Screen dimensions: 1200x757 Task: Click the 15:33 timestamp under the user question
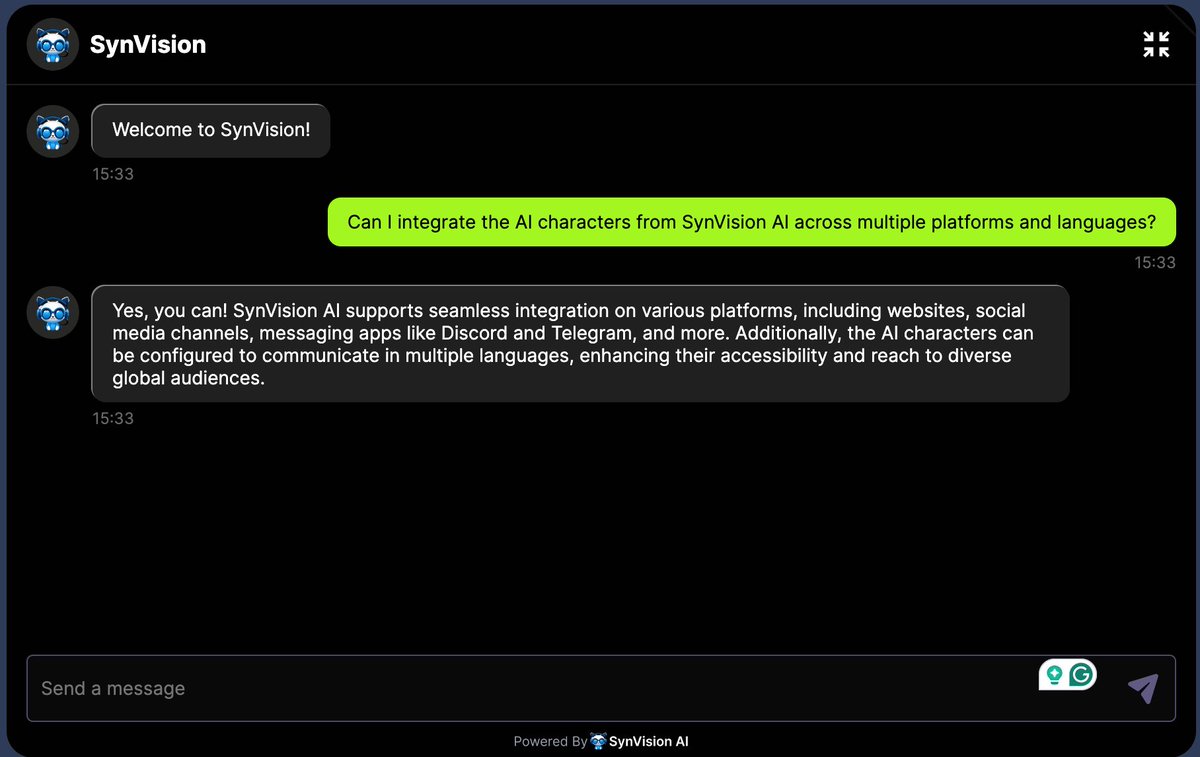pos(1155,263)
